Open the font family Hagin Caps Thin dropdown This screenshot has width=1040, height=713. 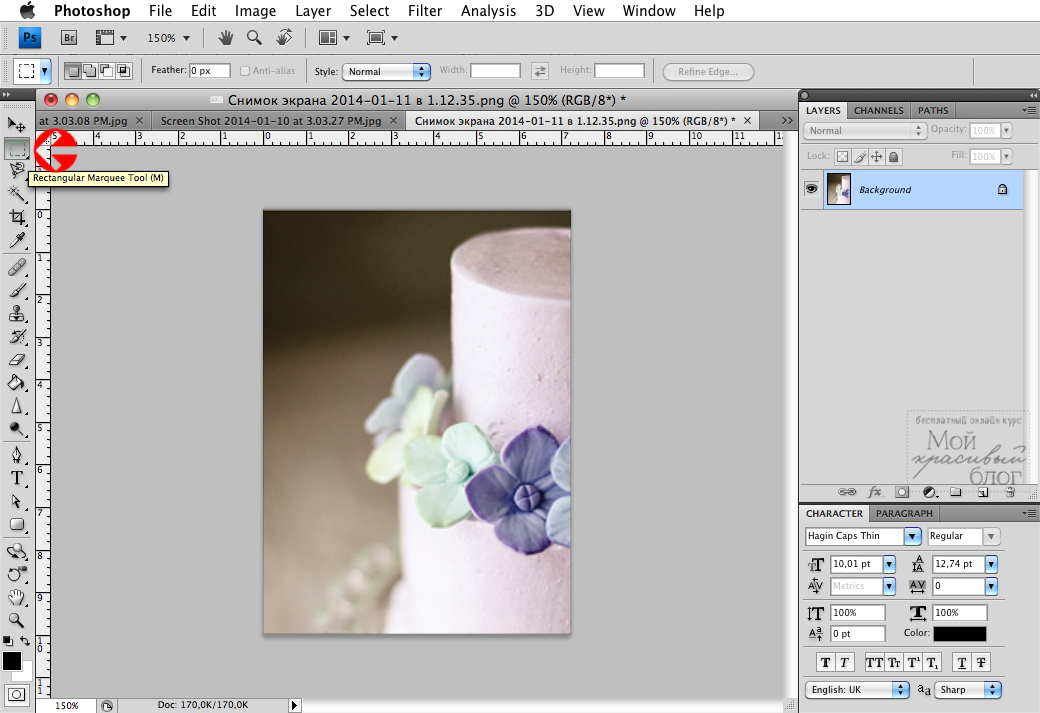913,536
